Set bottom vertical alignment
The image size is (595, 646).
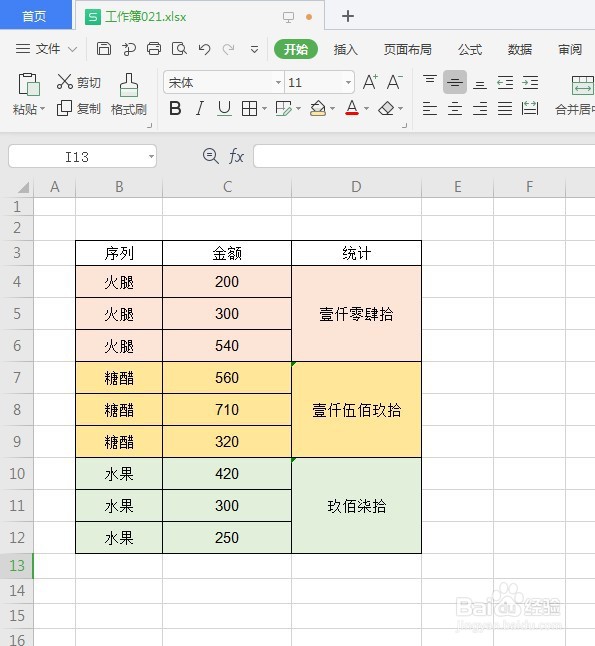coord(480,84)
